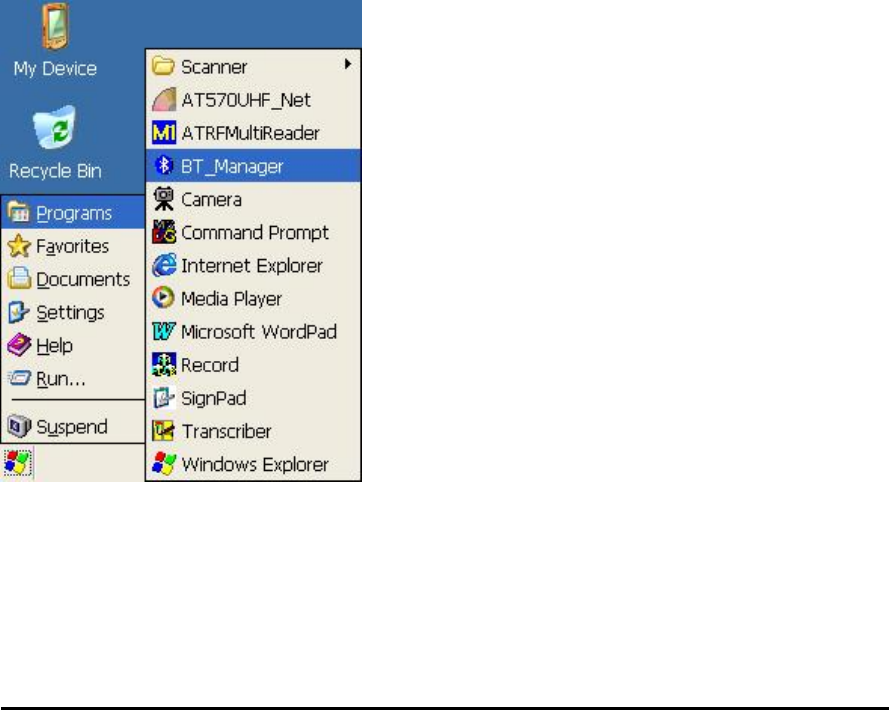Launch Command Prompt from Programs list
This screenshot has height=710, width=889.
(253, 232)
